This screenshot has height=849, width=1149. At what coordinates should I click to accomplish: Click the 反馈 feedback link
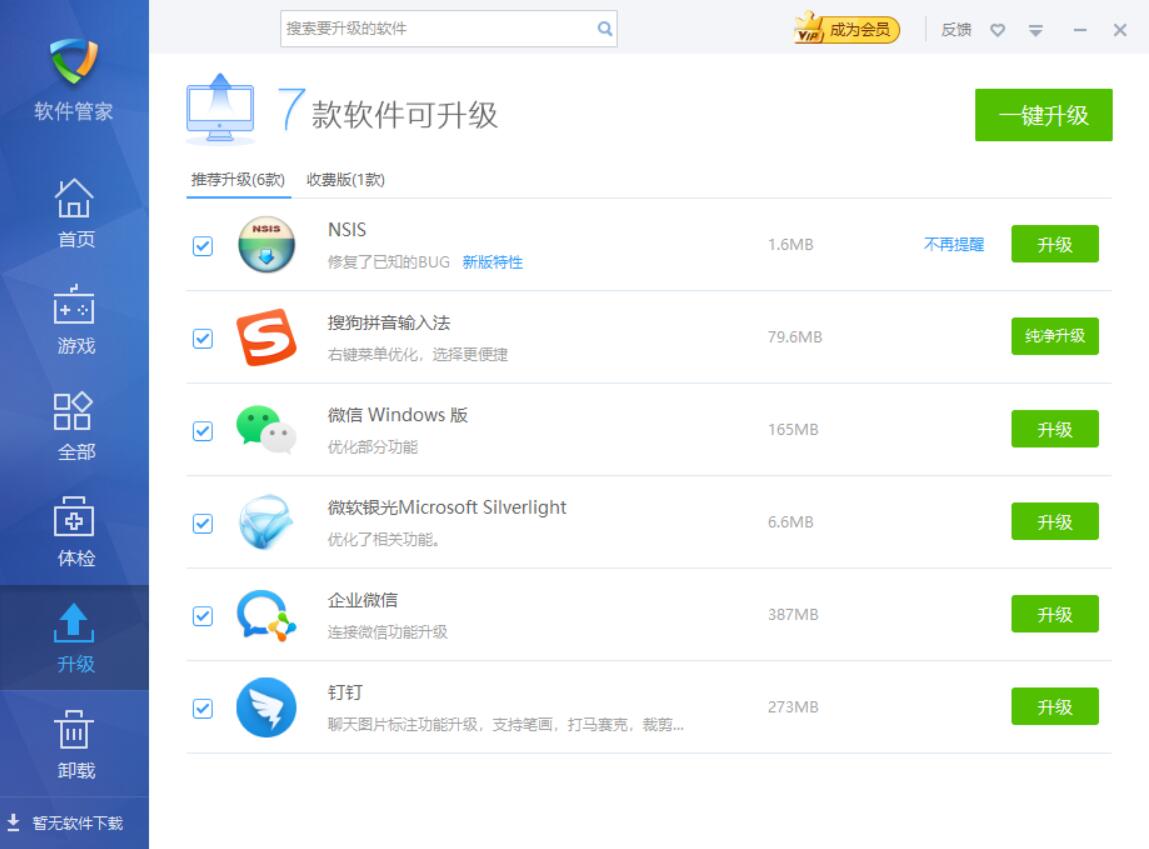click(x=956, y=30)
